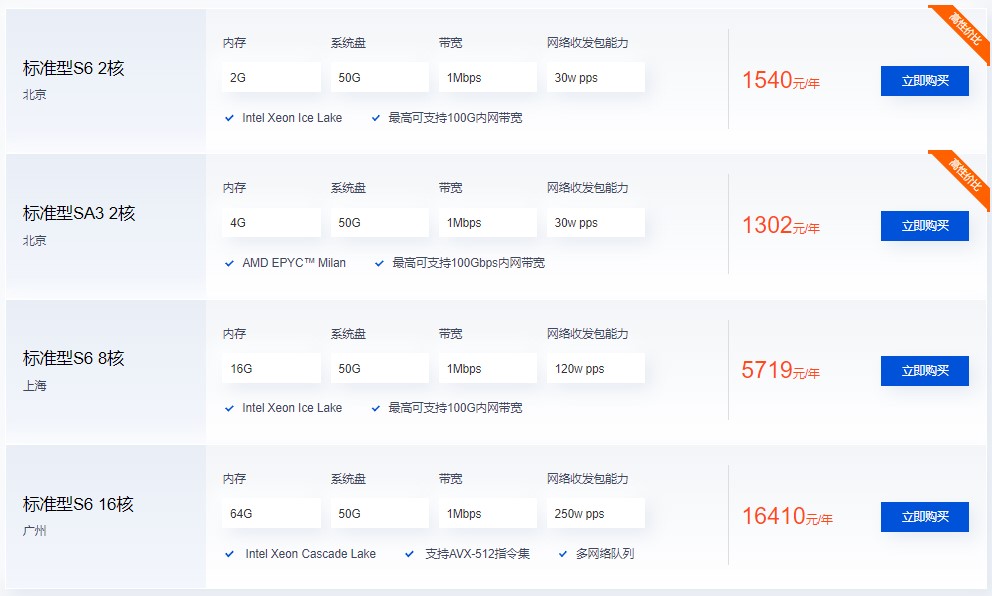Click 30w pps field in S6 2核 row
992x596 pixels.
(596, 77)
